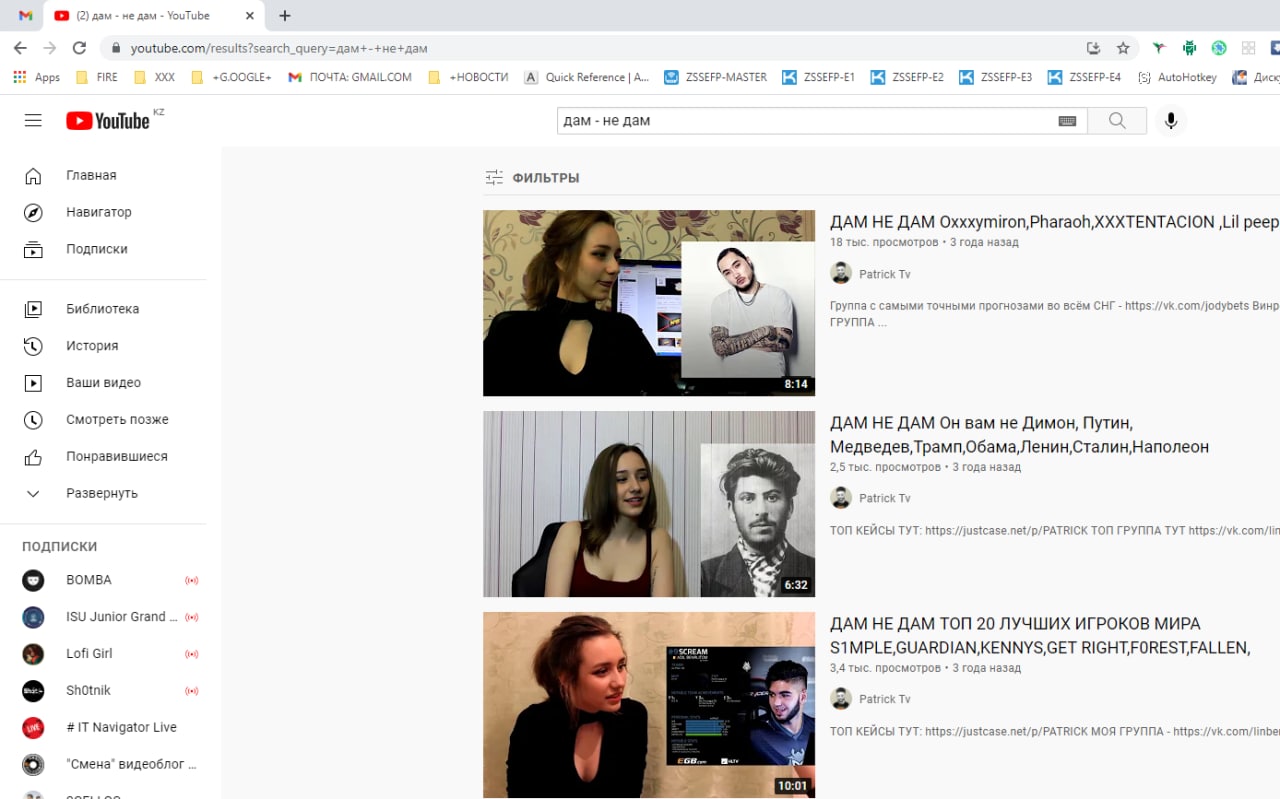1280x799 pixels.
Task: Open Quick Reference bookmark
Action: 587,77
